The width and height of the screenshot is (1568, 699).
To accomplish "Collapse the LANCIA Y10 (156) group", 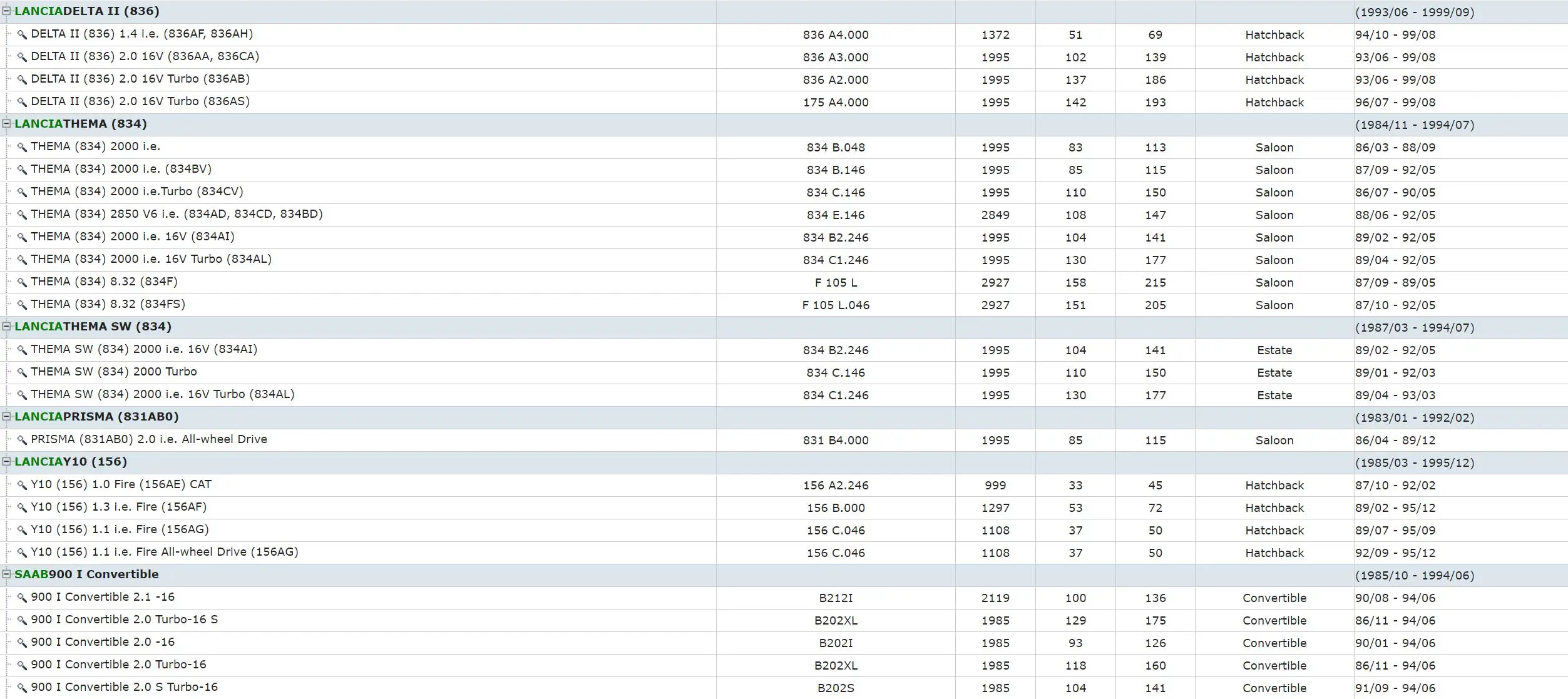I will 7,461.
